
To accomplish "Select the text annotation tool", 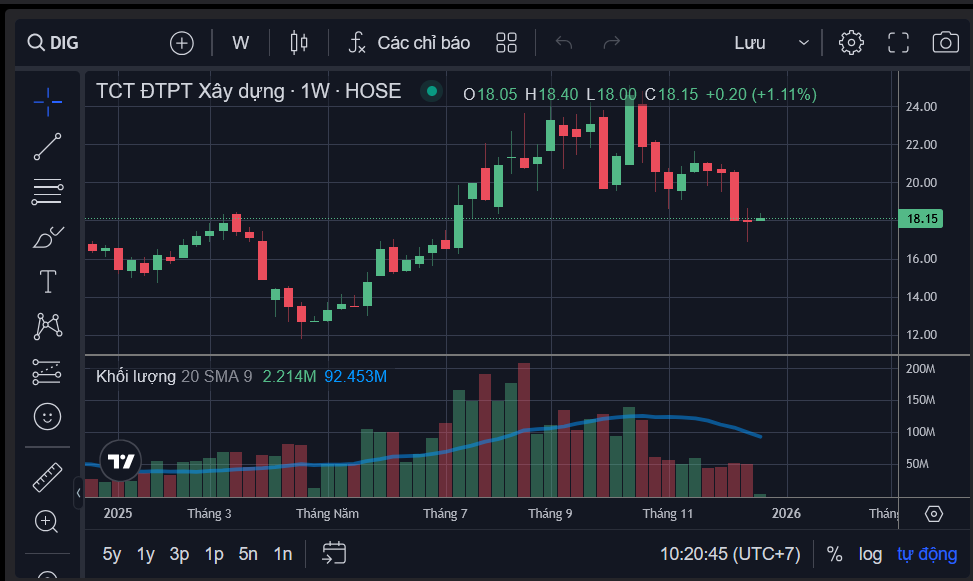I will (x=47, y=282).
